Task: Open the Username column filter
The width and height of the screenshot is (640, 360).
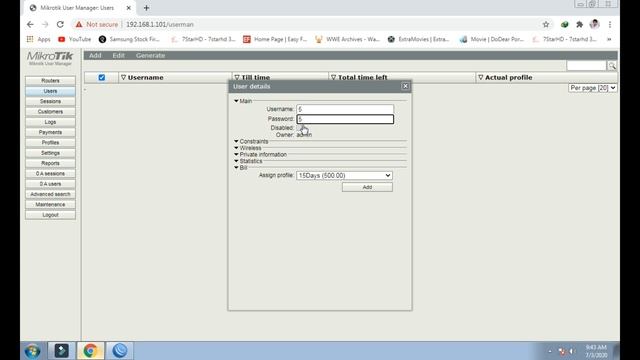Action: (123, 78)
